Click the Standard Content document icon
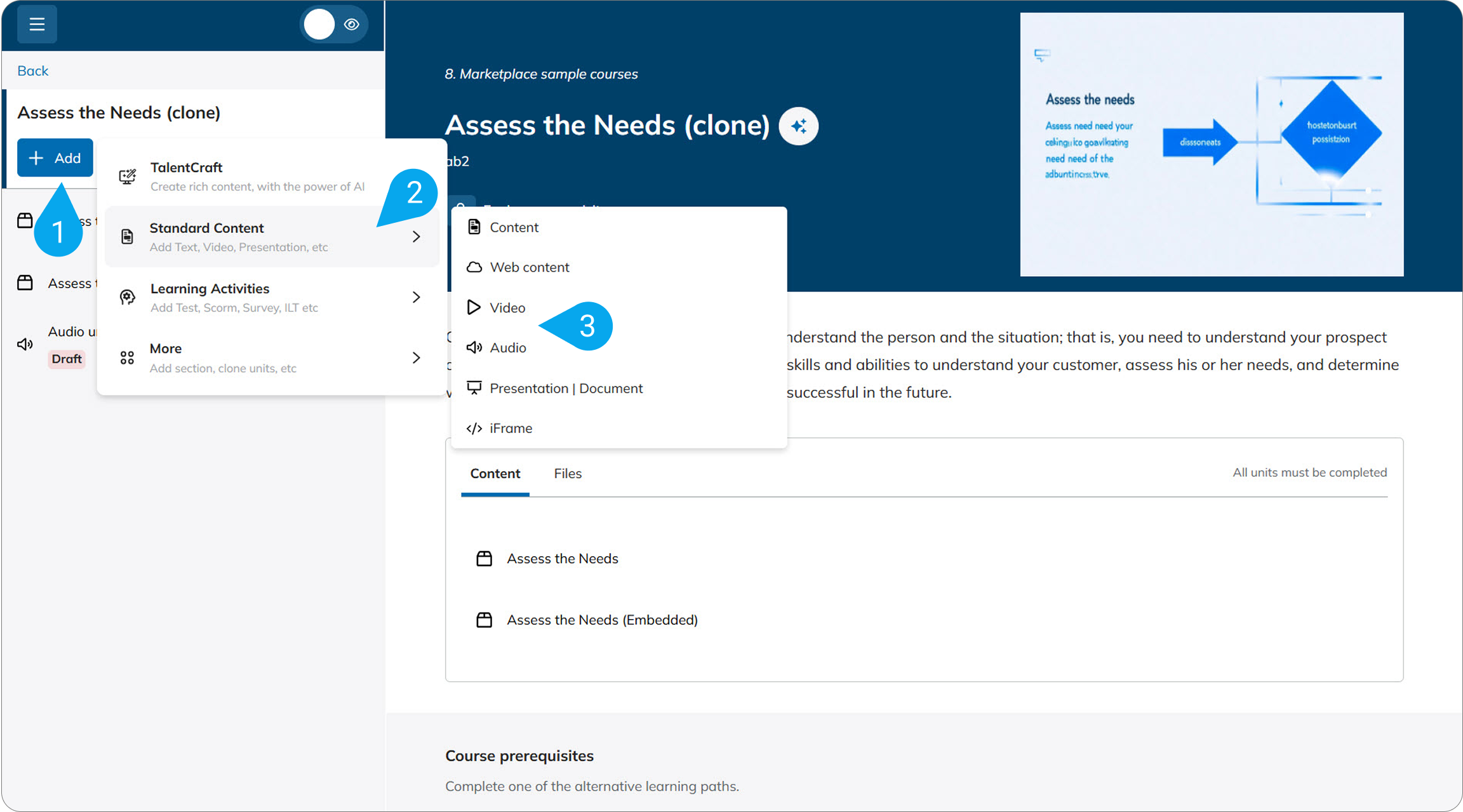This screenshot has height=812, width=1463. point(127,236)
